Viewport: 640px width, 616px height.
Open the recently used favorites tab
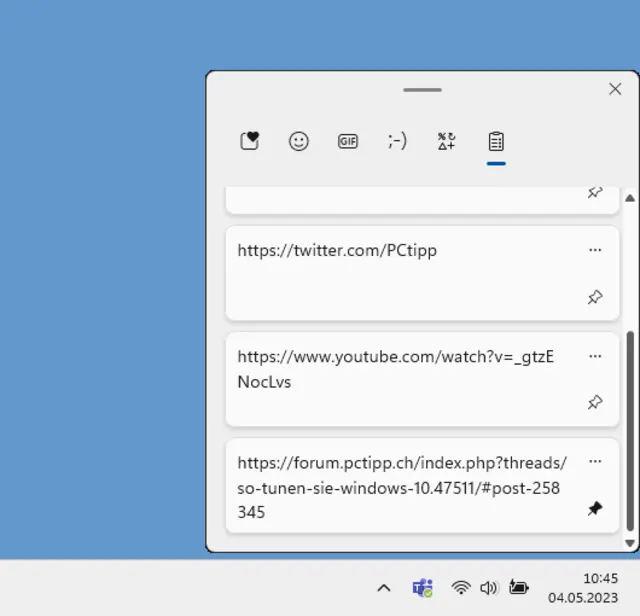(250, 141)
